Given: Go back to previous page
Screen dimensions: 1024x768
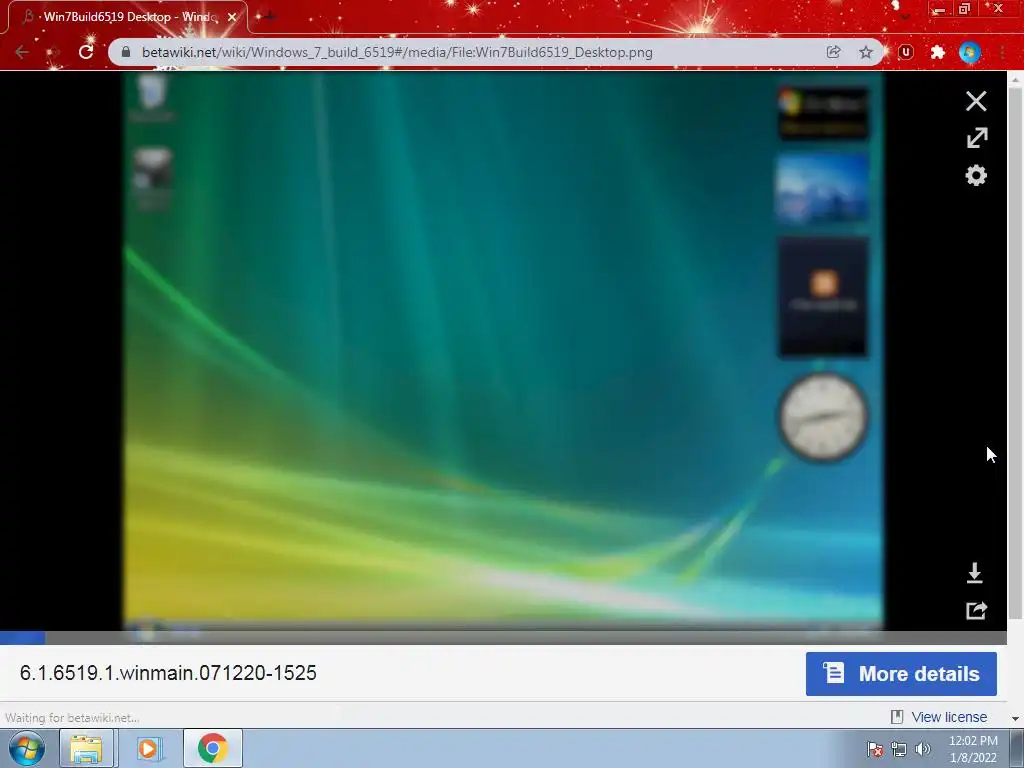Looking at the screenshot, I should (x=22, y=52).
